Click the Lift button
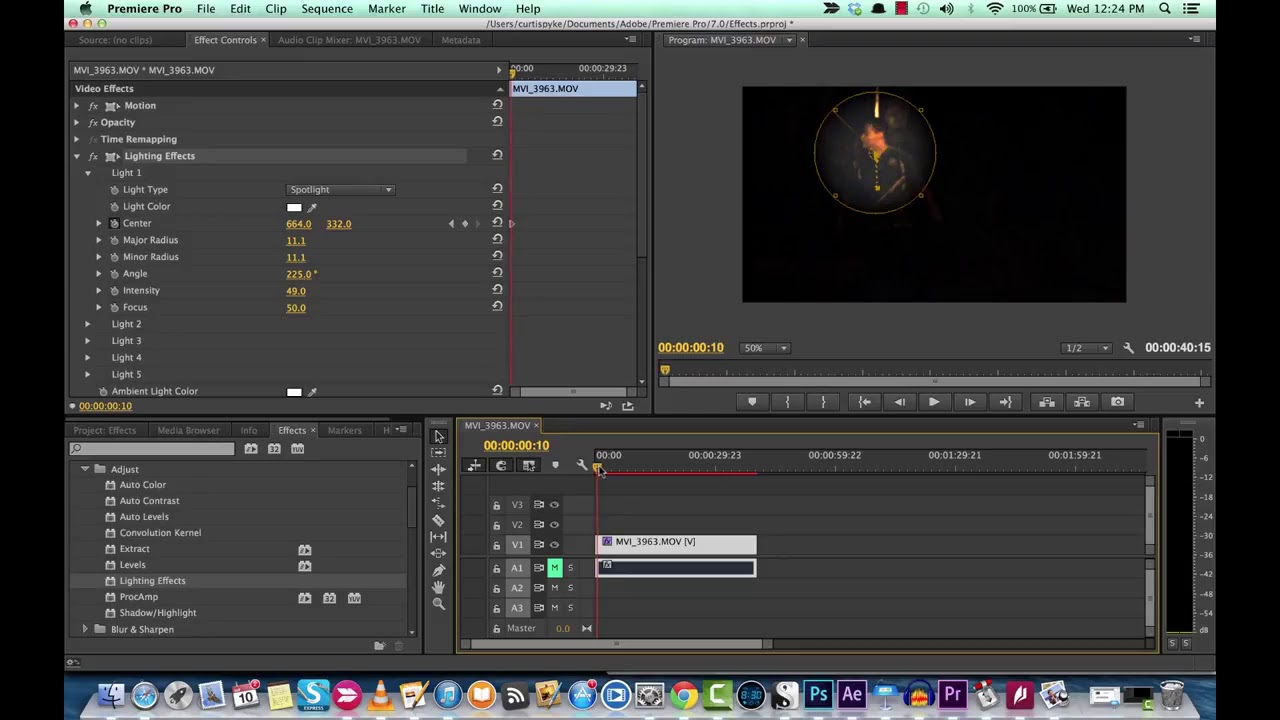 pyautogui.click(x=1046, y=402)
